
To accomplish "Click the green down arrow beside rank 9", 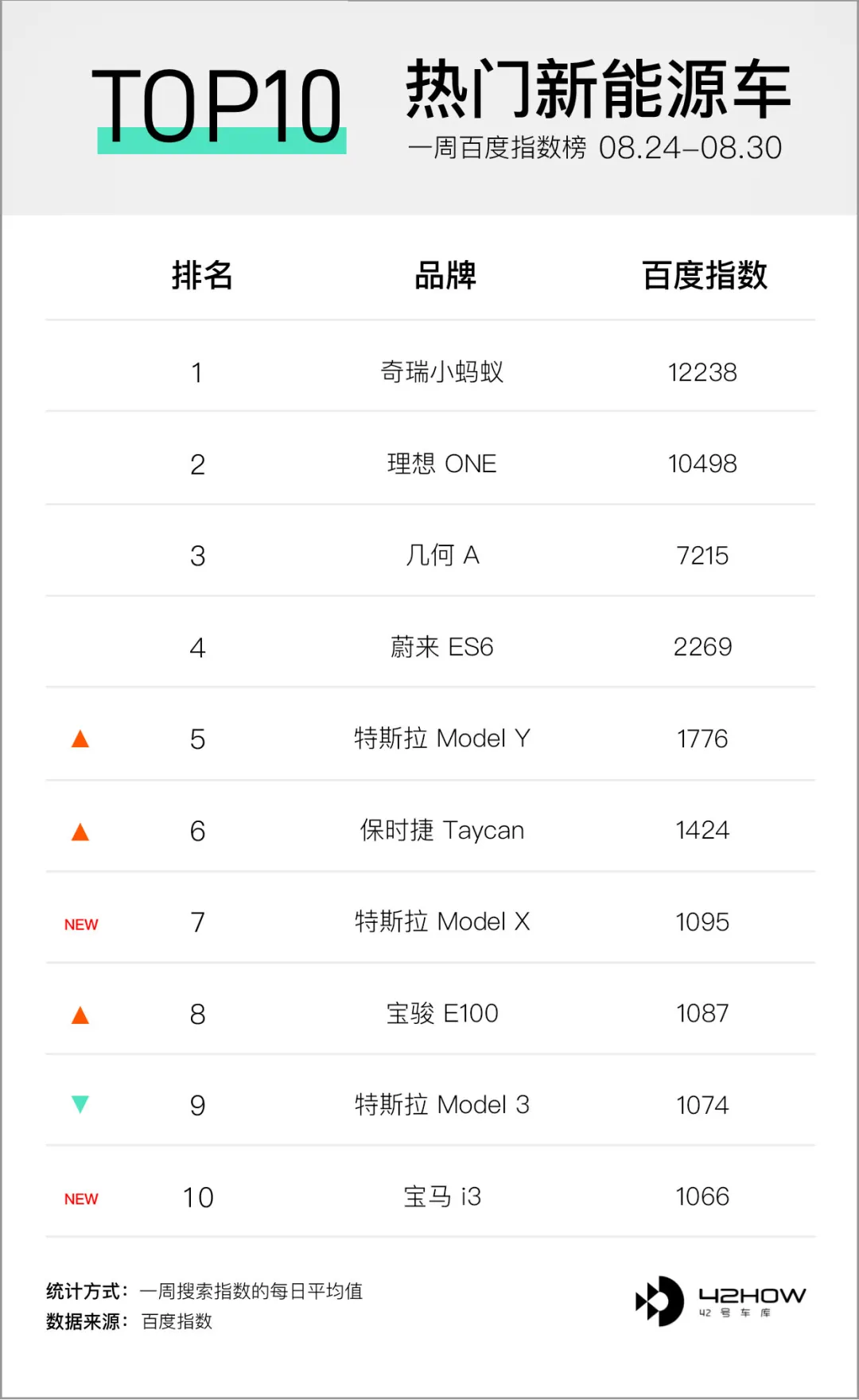I will click(80, 1104).
